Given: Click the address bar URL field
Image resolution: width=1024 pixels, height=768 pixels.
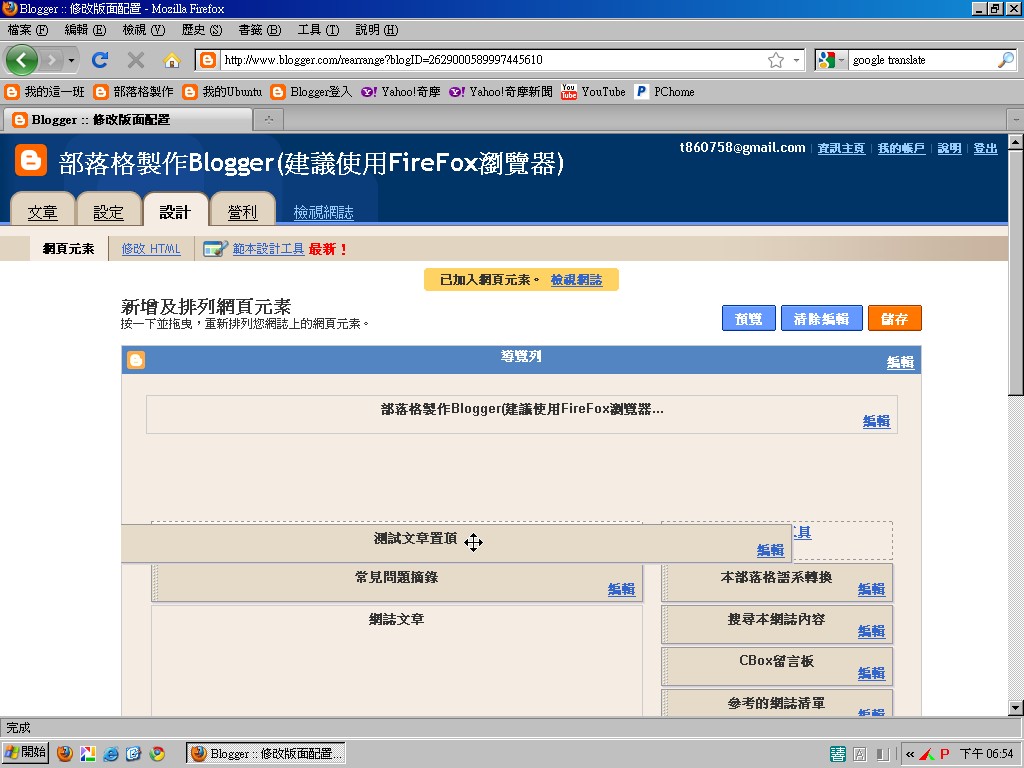Looking at the screenshot, I should tap(493, 60).
